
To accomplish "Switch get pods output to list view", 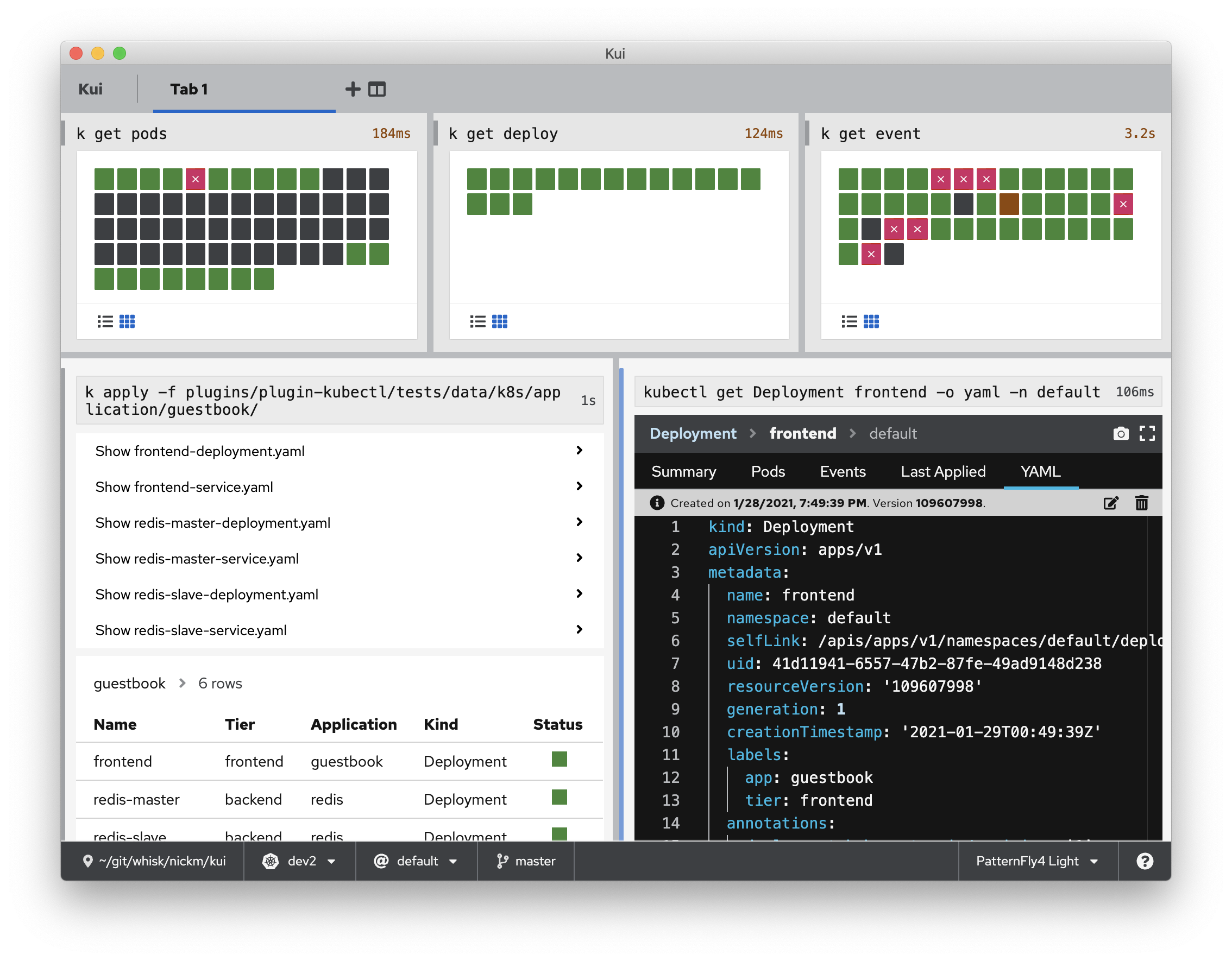I will (105, 321).
